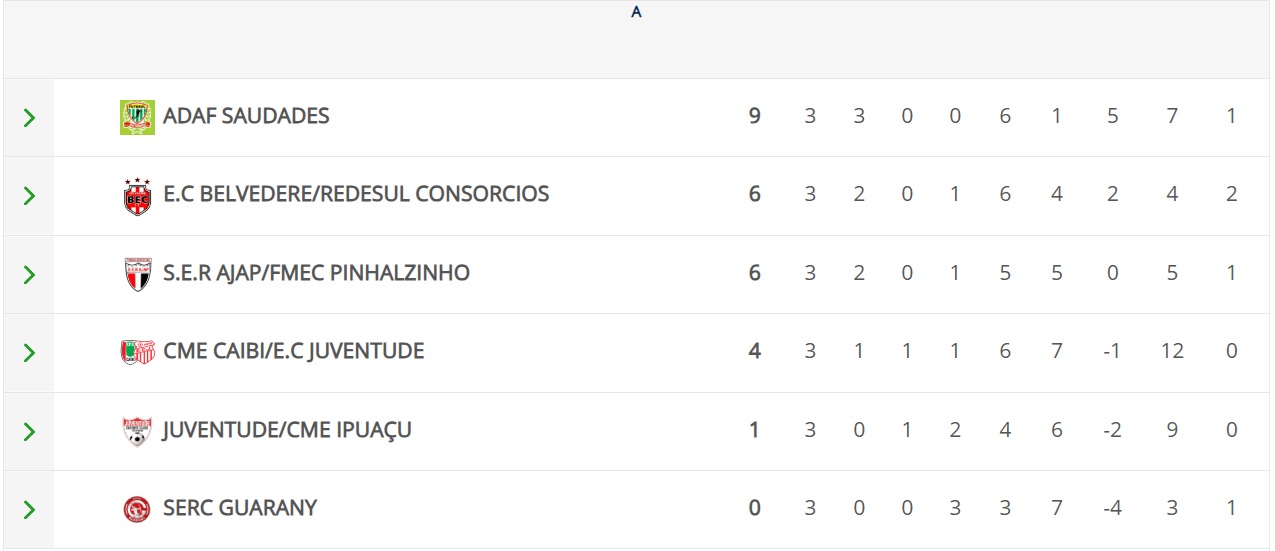Click the SERC Guarany team crest
This screenshot has height=551, width=1275.
pos(137,509)
